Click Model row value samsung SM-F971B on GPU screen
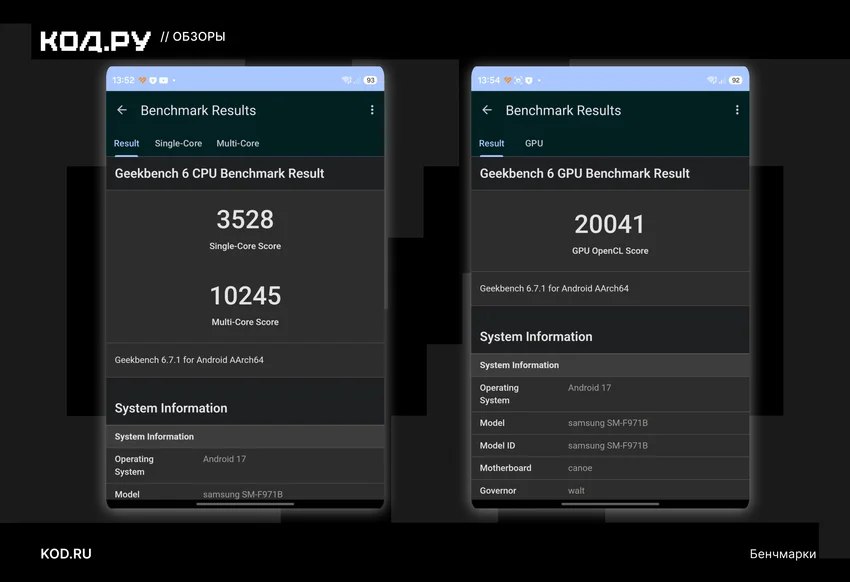This screenshot has height=582, width=850. (x=608, y=423)
